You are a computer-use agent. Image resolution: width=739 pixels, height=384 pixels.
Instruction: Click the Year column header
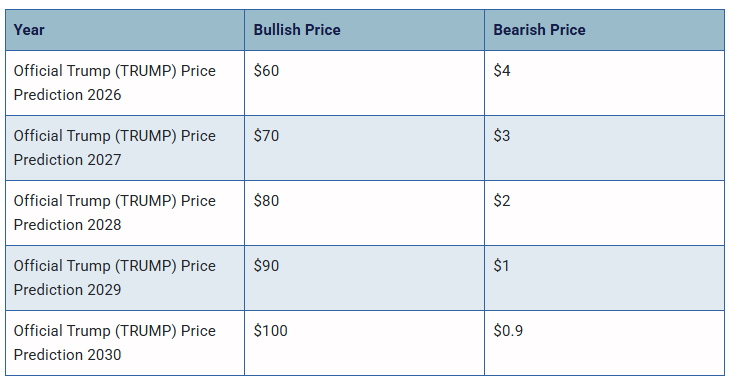click(125, 30)
